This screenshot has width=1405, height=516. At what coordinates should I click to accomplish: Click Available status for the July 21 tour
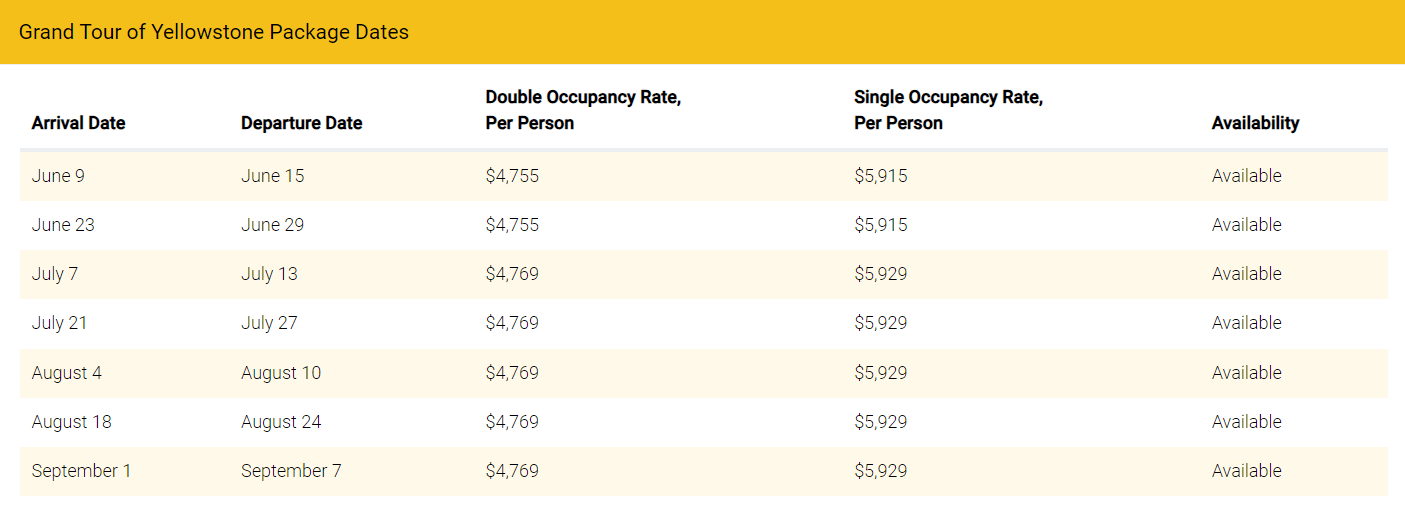pos(1246,323)
